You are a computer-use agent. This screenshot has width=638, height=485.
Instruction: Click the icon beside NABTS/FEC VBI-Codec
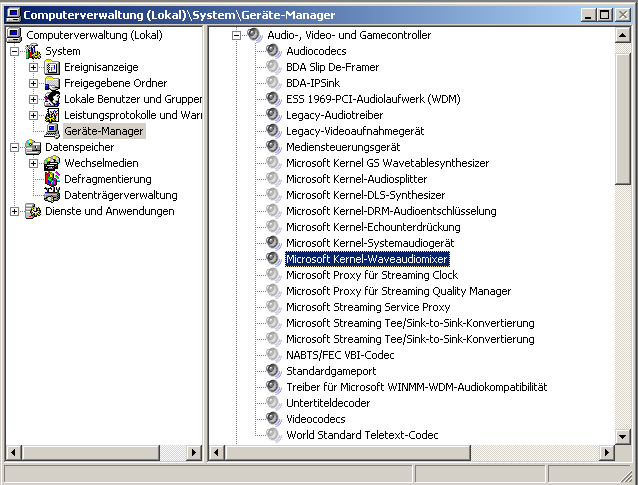coord(273,355)
